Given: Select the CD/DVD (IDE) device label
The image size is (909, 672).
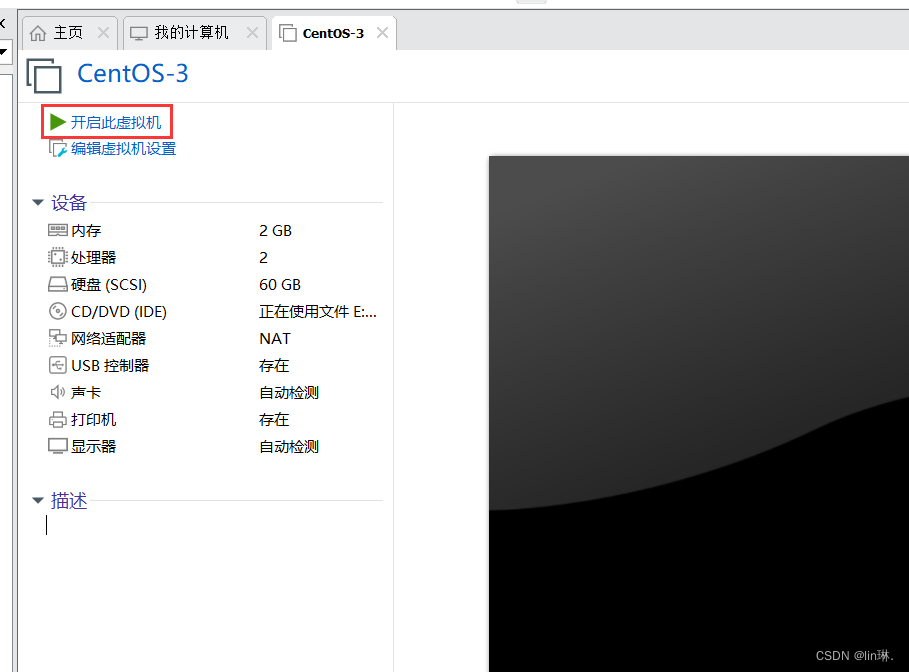Looking at the screenshot, I should (x=119, y=312).
